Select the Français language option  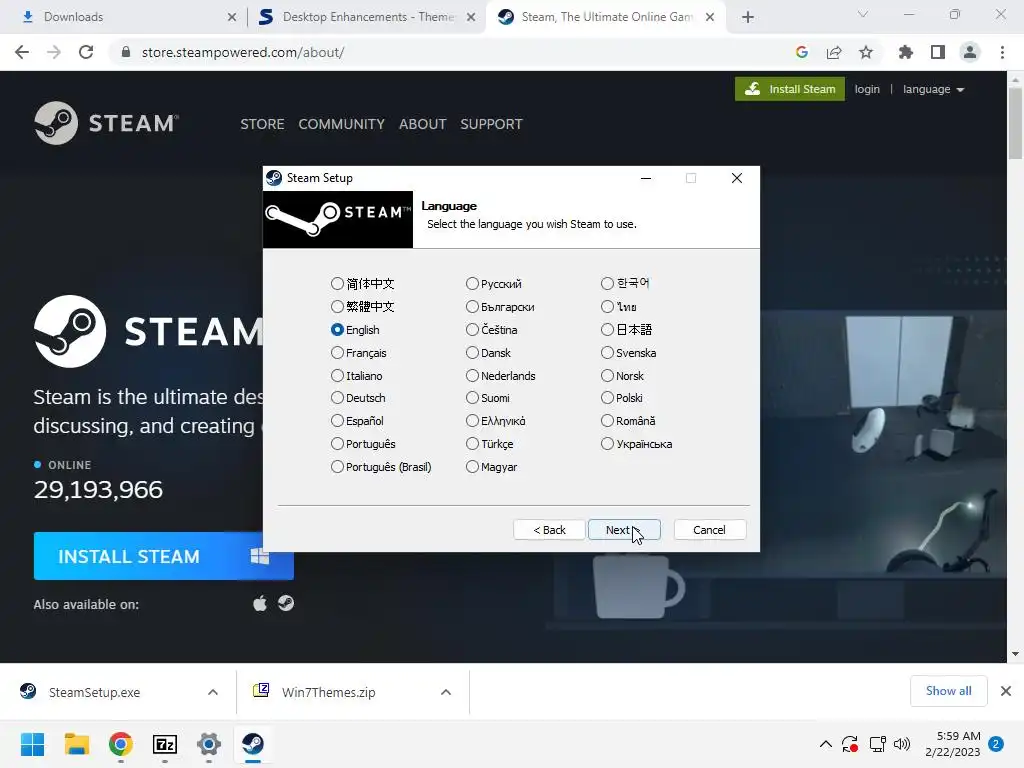(337, 353)
